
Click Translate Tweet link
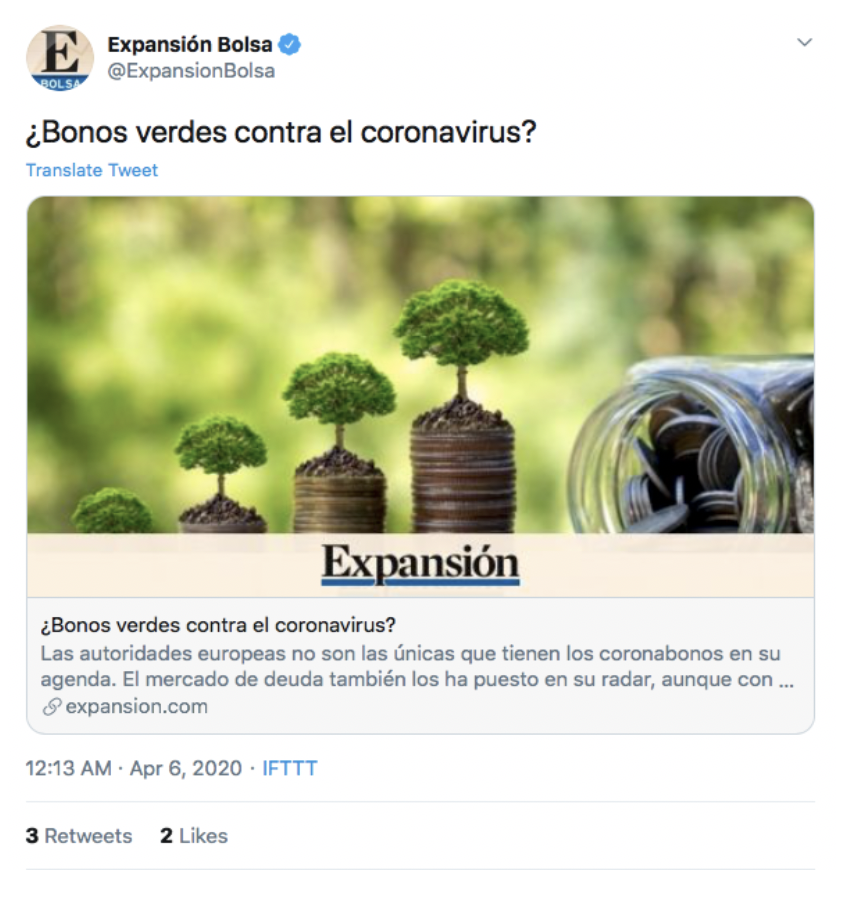click(x=92, y=170)
